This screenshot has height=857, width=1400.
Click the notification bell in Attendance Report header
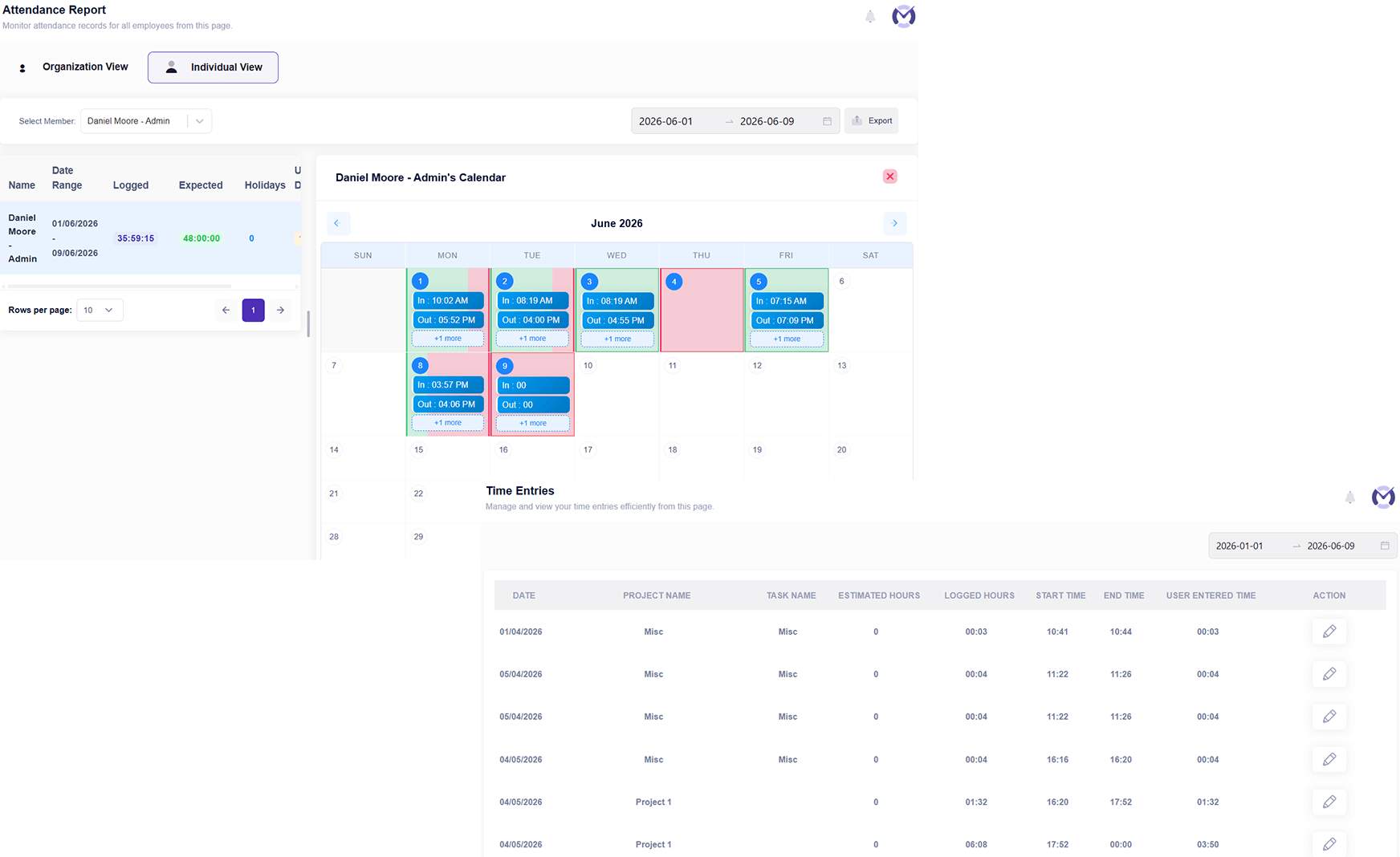coord(870,17)
